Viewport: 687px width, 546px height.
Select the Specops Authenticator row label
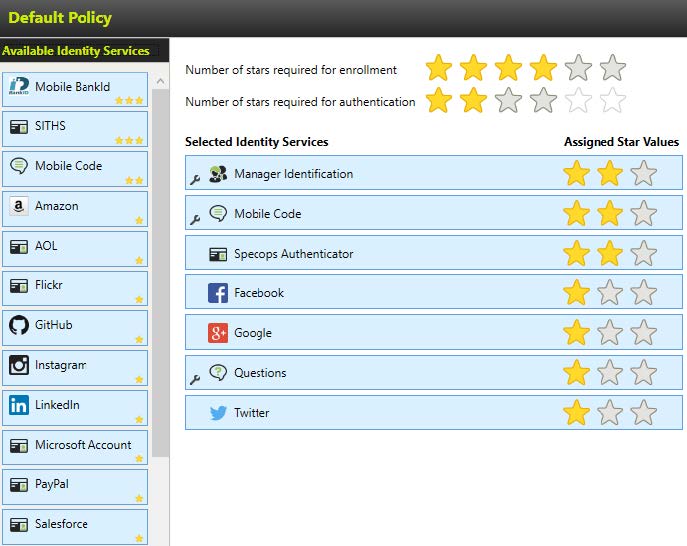tap(293, 254)
